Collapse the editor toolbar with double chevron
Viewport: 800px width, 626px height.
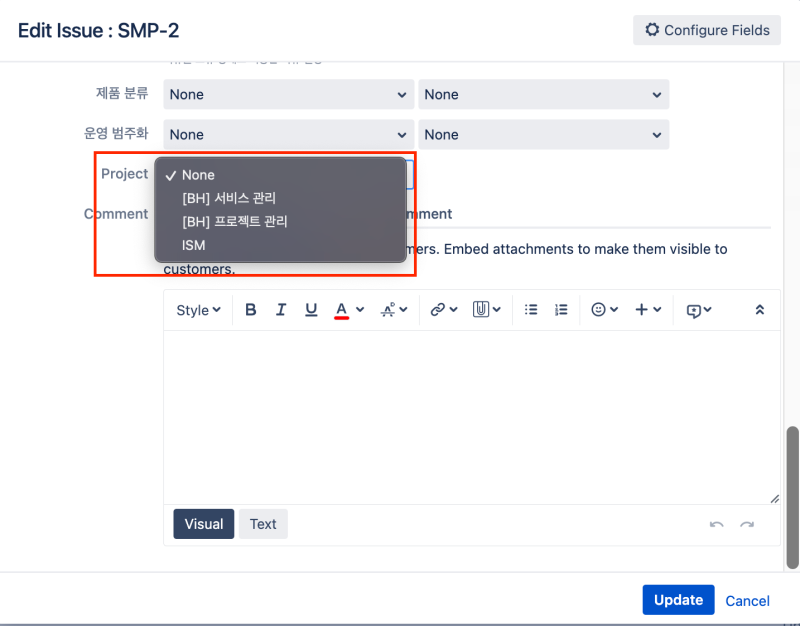coord(760,310)
